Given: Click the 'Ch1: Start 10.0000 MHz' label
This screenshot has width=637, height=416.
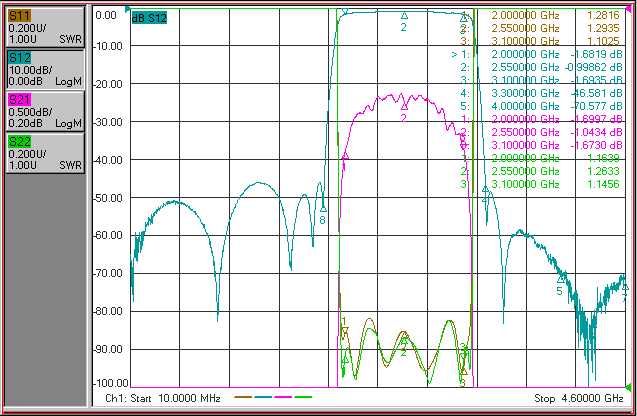Looking at the screenshot, I should pos(162,398).
